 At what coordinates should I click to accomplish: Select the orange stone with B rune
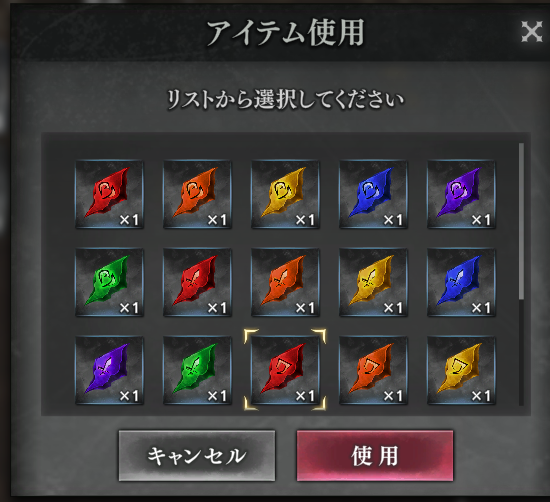click(197, 194)
